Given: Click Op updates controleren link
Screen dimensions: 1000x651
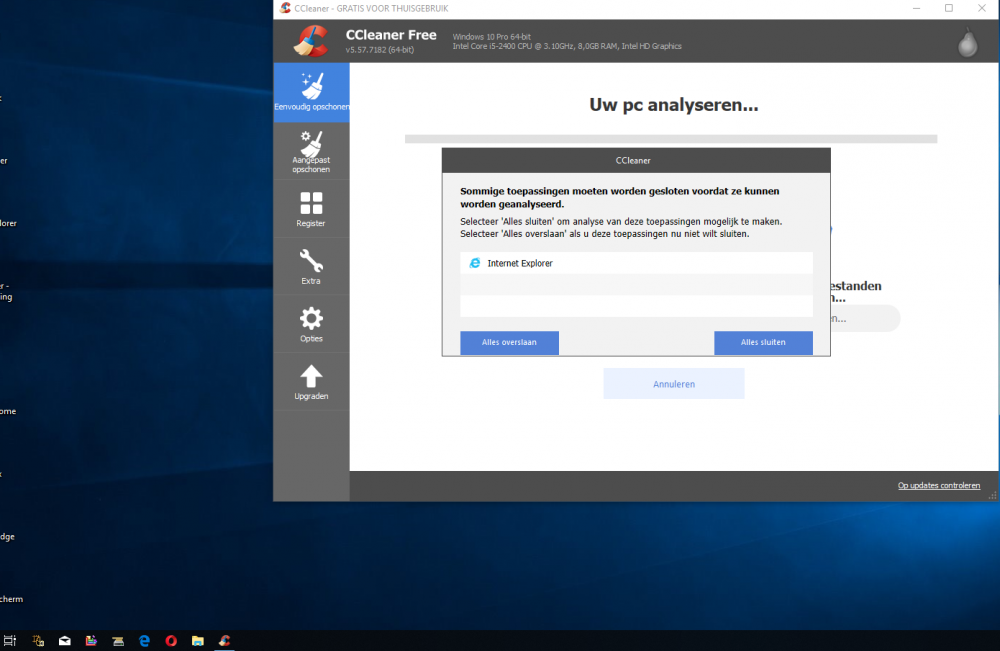Looking at the screenshot, I should (938, 486).
